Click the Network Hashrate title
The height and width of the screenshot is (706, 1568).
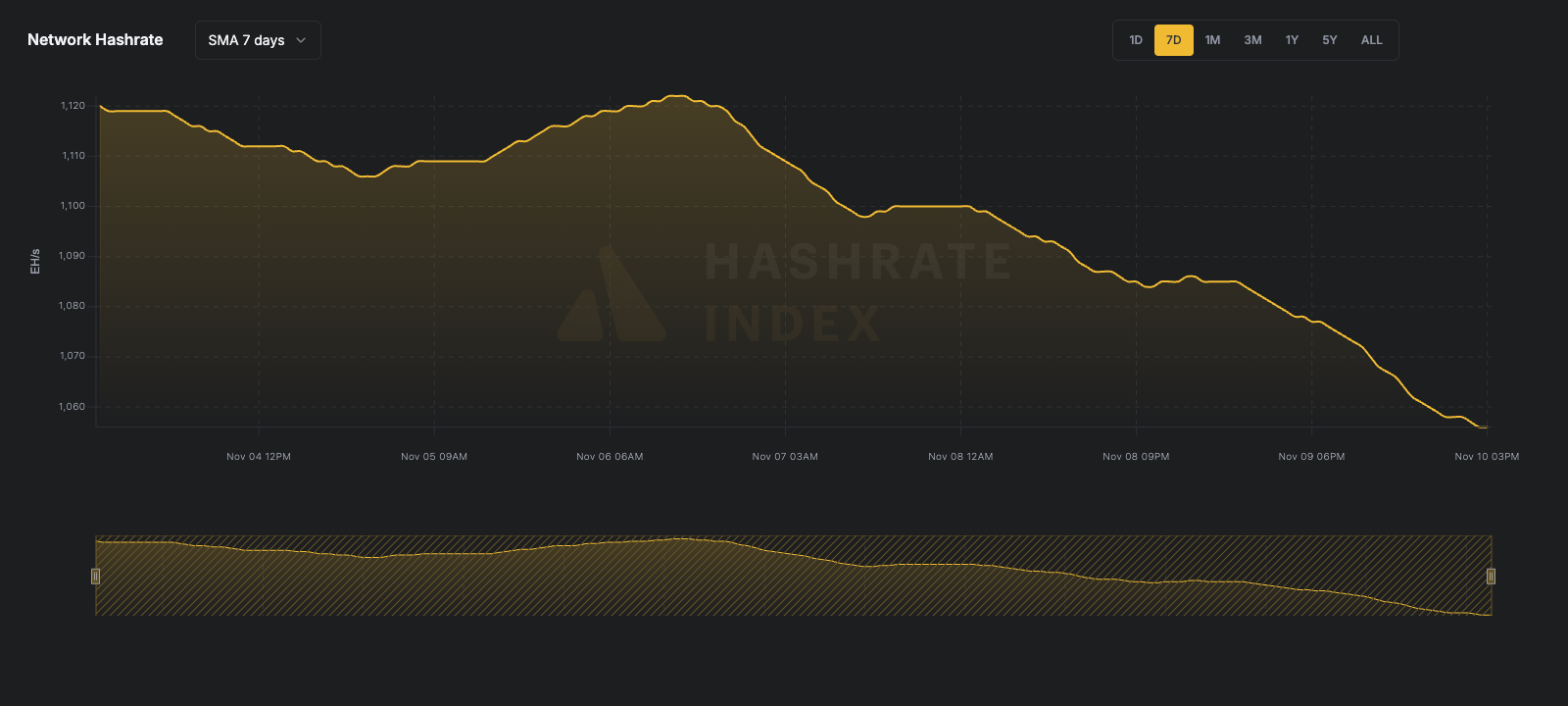pos(95,40)
